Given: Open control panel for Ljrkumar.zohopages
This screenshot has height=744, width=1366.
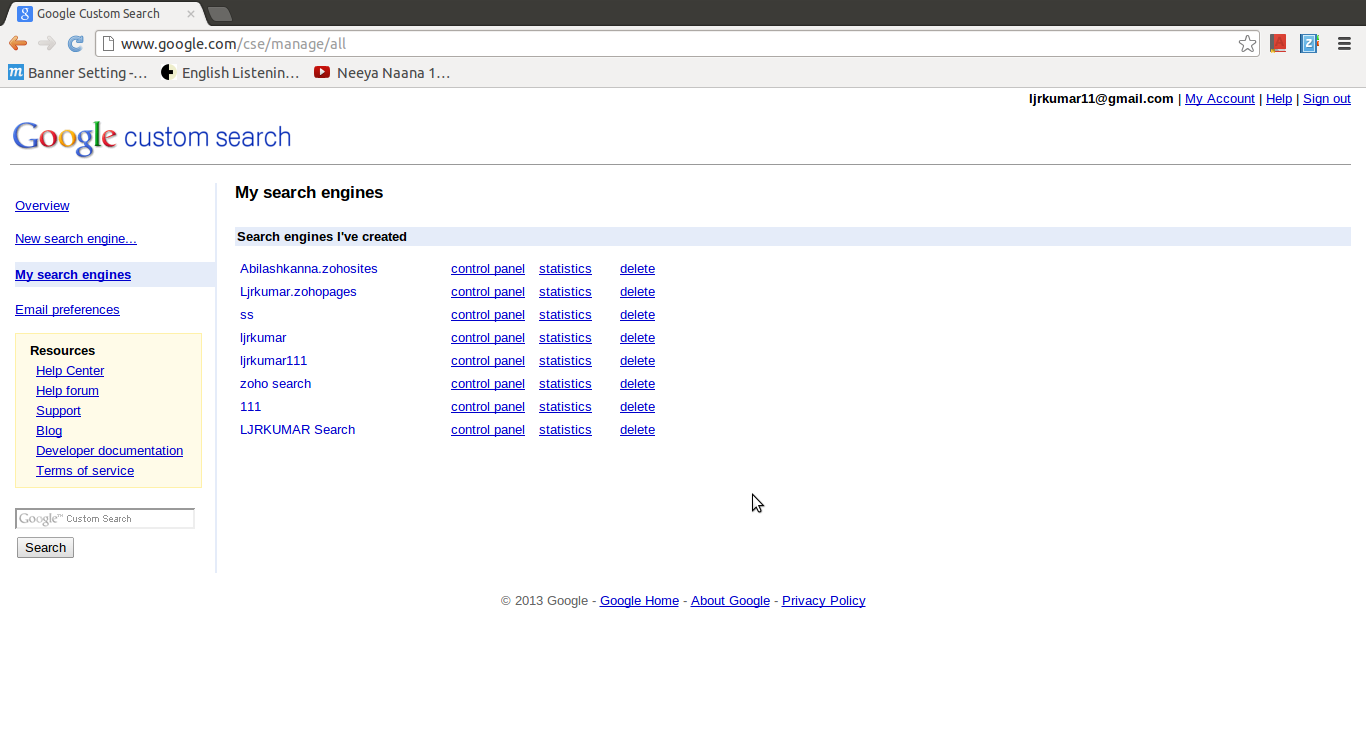Looking at the screenshot, I should tap(488, 292).
